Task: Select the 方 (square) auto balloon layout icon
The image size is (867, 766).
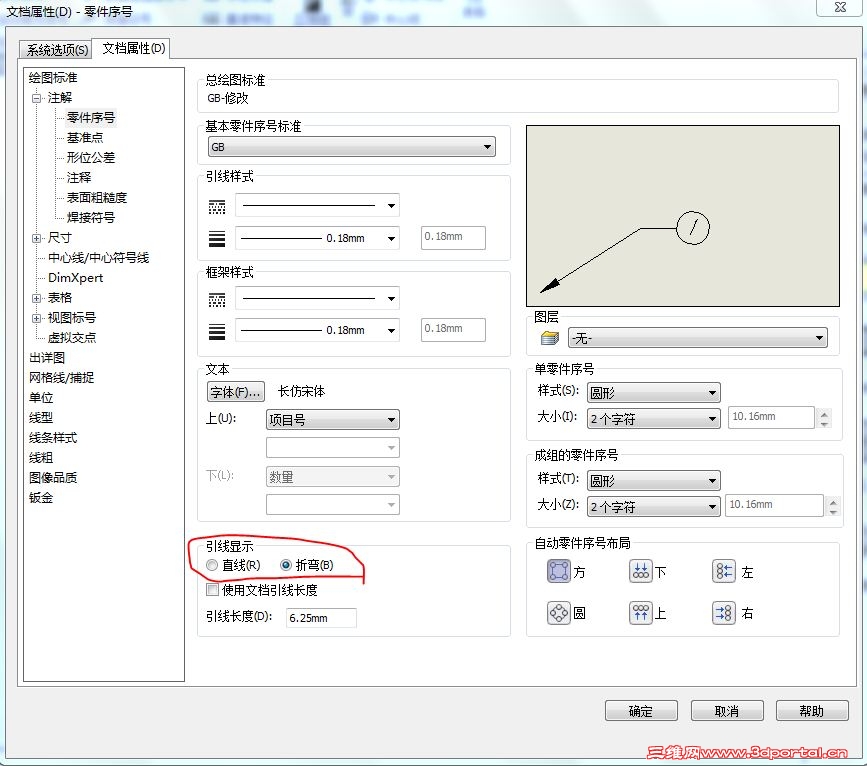Action: click(558, 571)
